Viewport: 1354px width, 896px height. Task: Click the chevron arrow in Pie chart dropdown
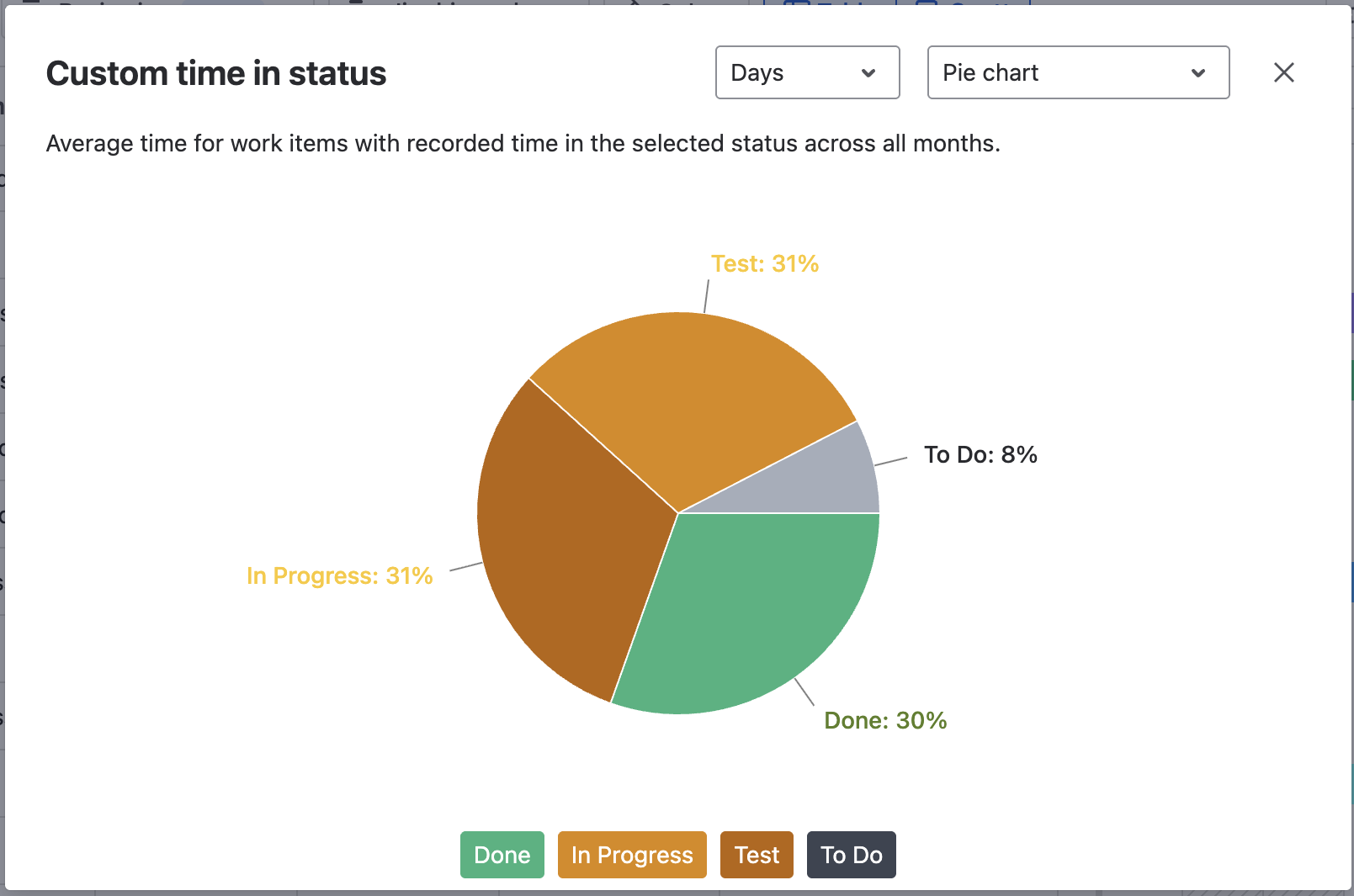tap(1198, 73)
